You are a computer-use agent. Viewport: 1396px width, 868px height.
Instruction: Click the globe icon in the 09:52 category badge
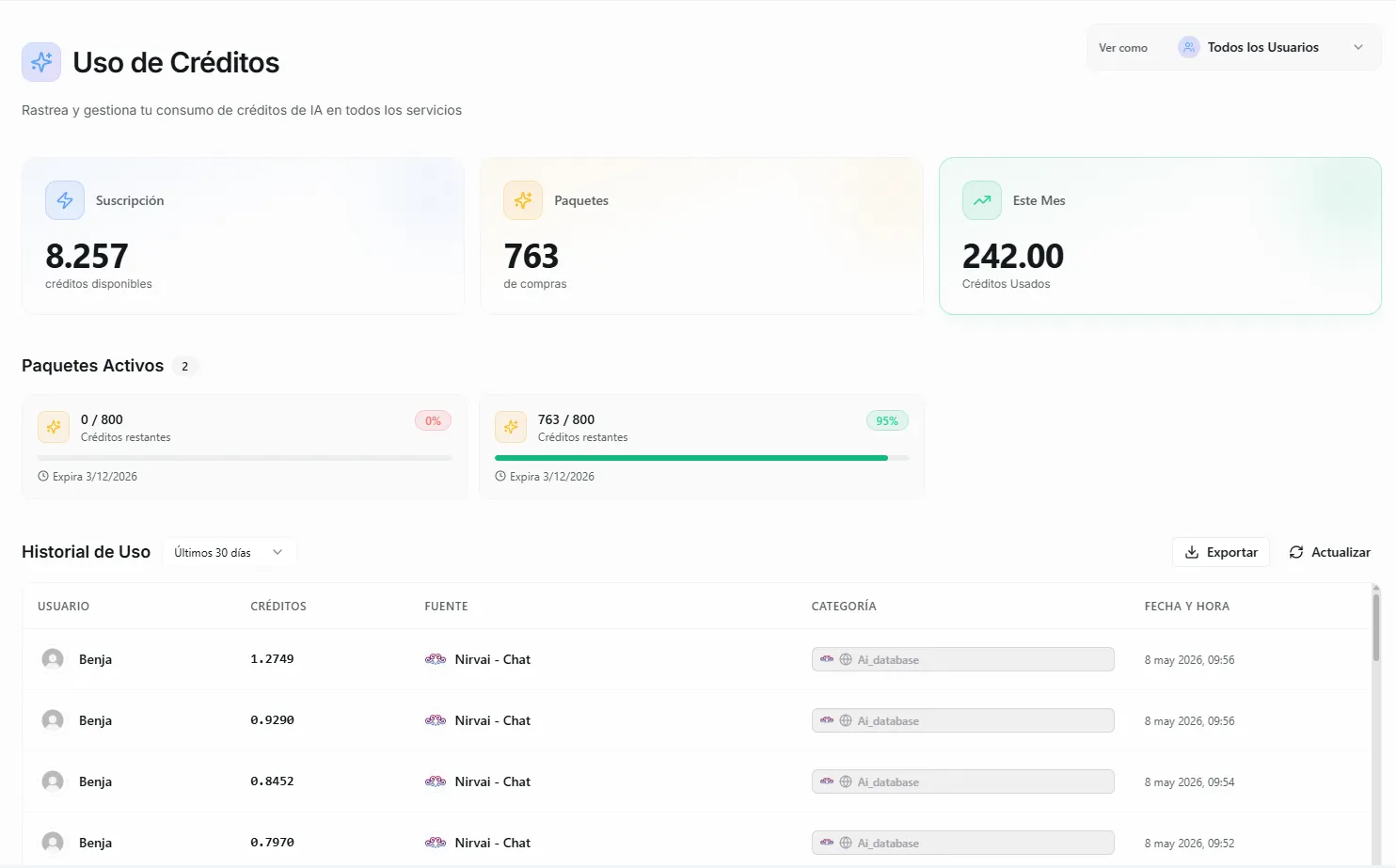pos(846,843)
